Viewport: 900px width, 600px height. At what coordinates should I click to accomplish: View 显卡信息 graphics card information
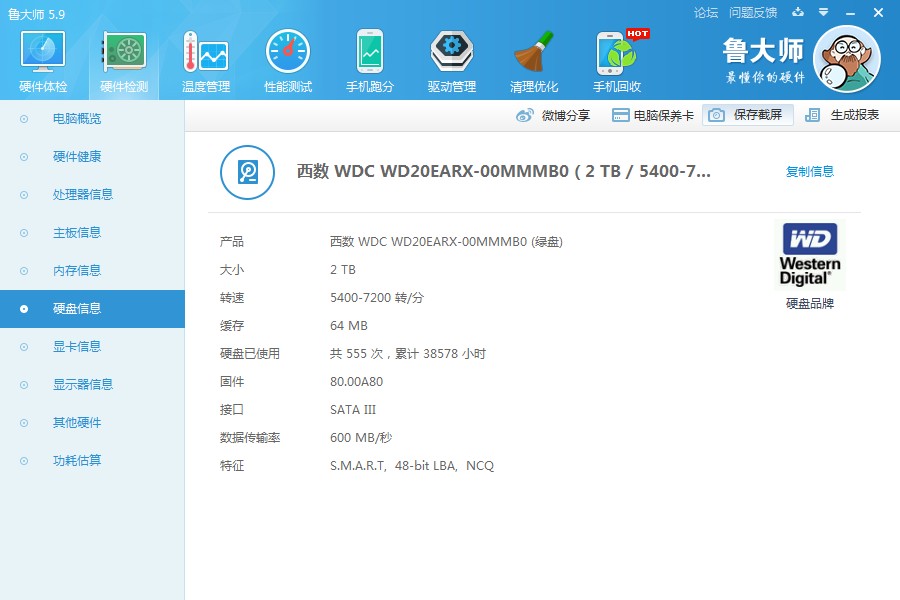pos(78,346)
